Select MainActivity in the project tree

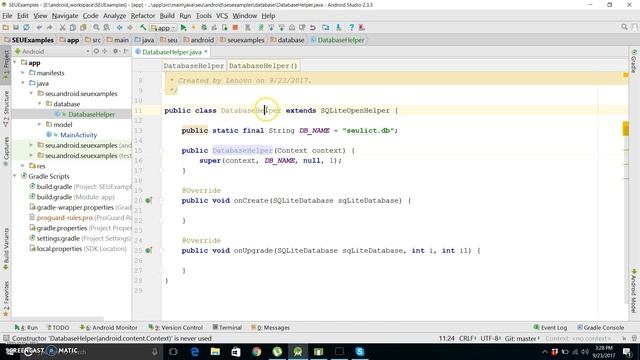(78, 135)
